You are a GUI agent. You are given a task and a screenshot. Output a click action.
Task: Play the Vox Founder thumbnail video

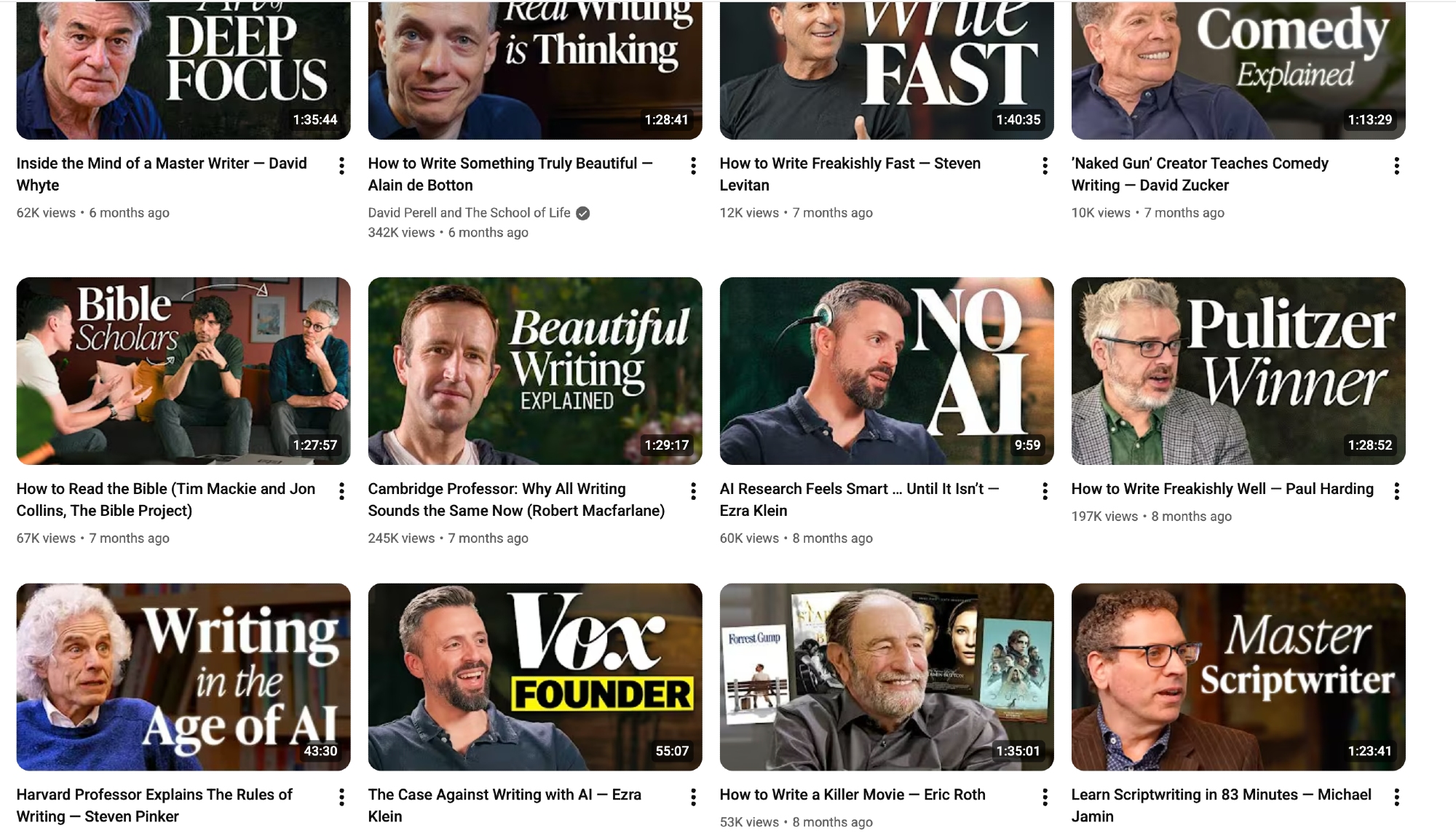pos(534,677)
